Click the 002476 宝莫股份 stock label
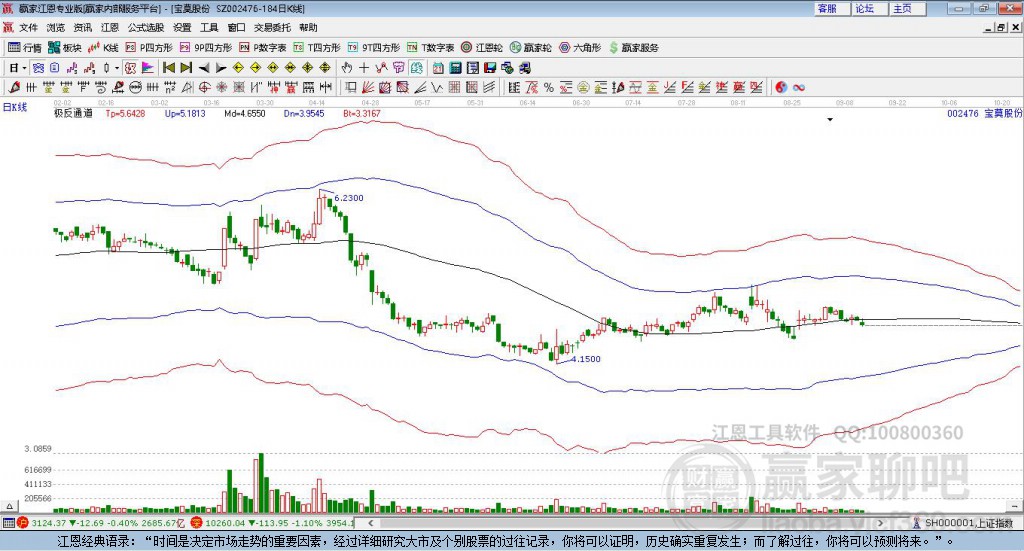 click(x=985, y=114)
